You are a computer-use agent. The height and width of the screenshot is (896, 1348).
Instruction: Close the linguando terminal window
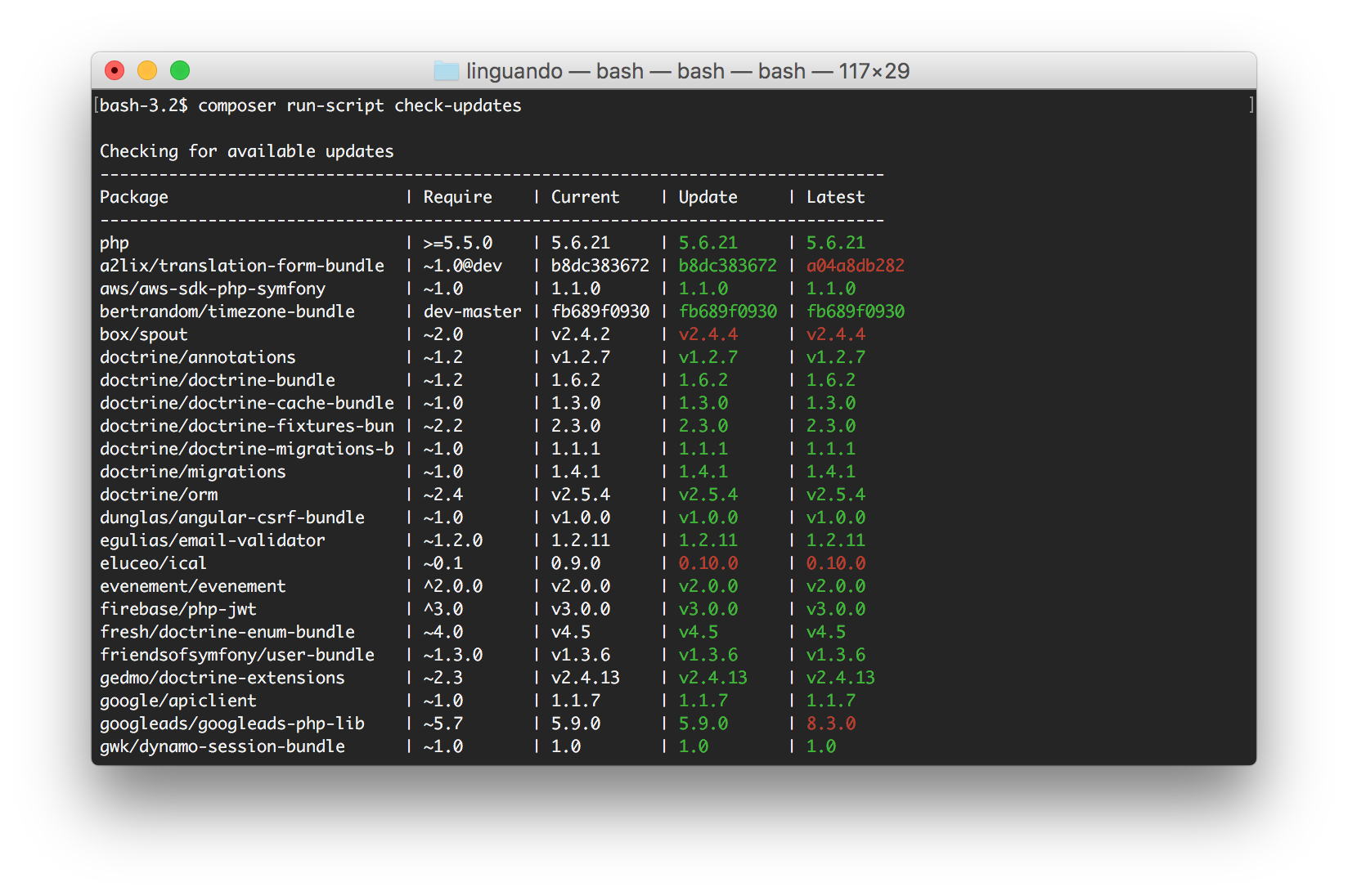[x=115, y=71]
